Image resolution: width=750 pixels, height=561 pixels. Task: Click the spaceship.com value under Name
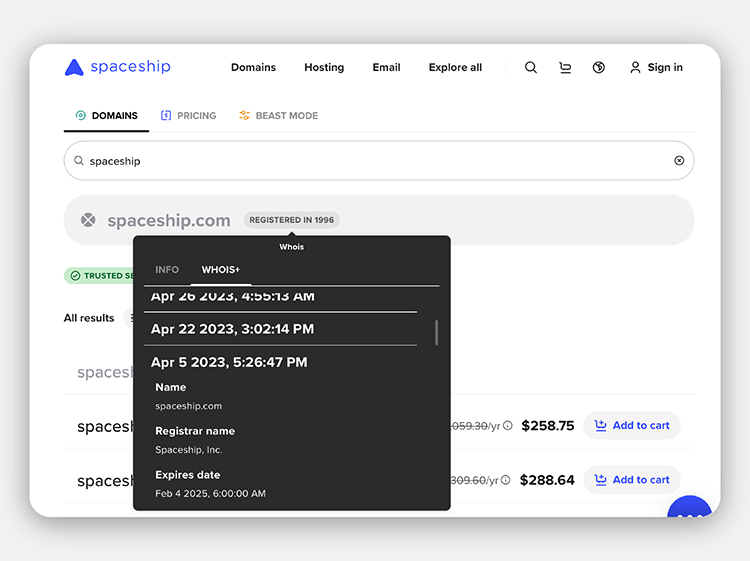click(188, 406)
